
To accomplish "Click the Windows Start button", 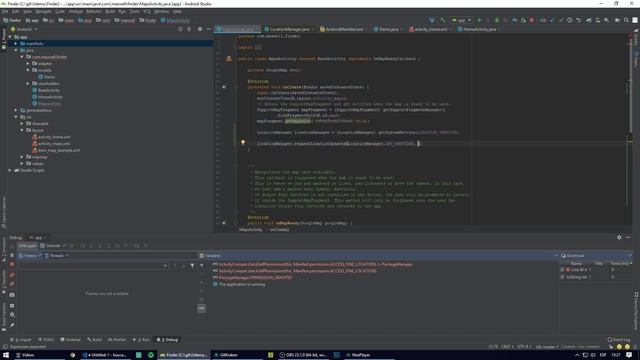I will pos(6,355).
